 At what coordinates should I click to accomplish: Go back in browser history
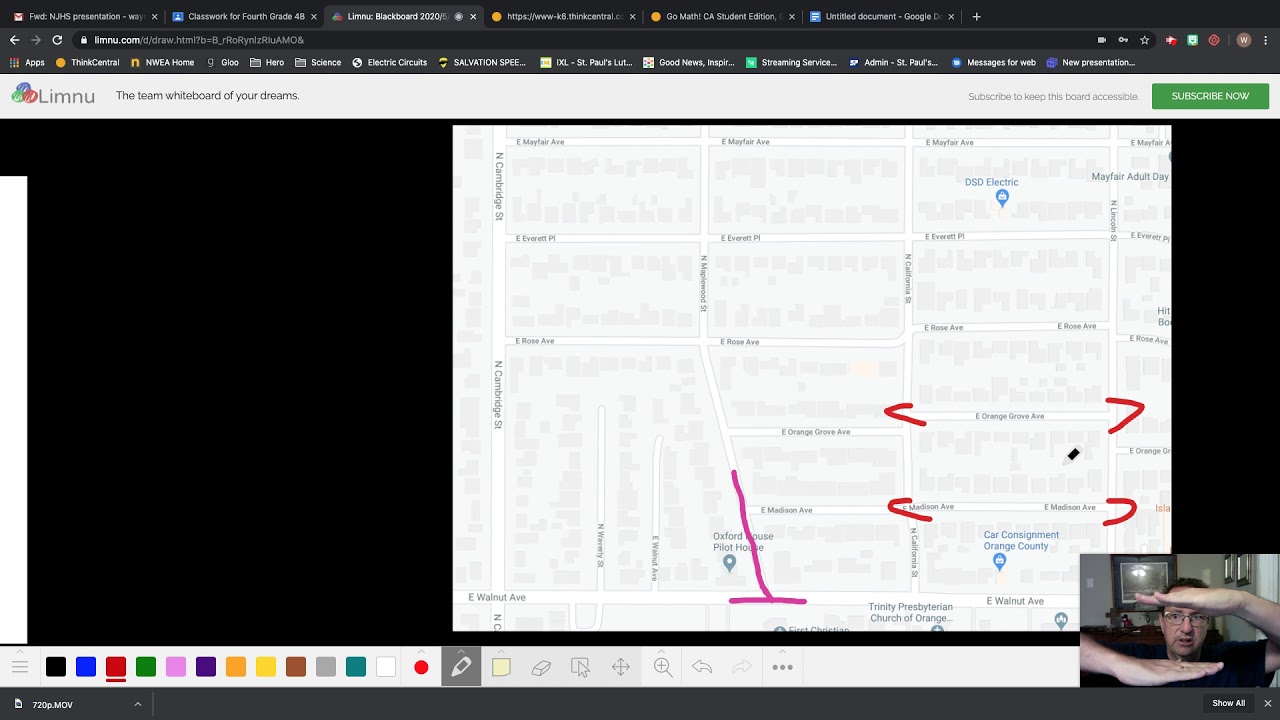click(14, 40)
